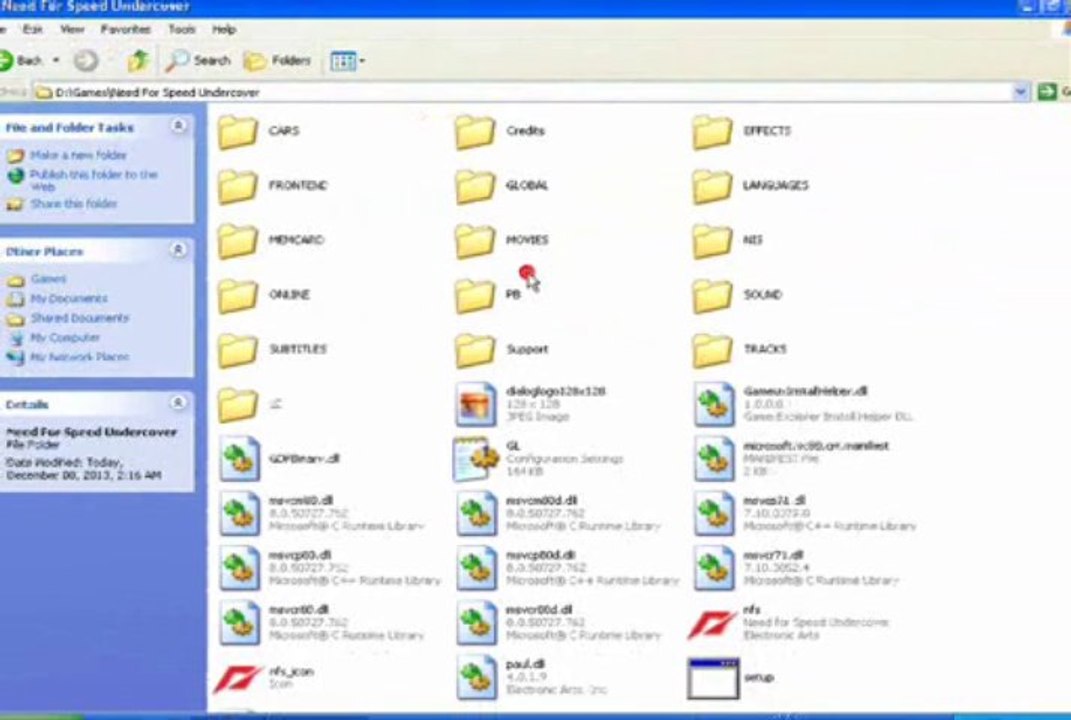Select the SOUND folder
Image resolution: width=1071 pixels, height=720 pixels.
pyautogui.click(x=738, y=295)
